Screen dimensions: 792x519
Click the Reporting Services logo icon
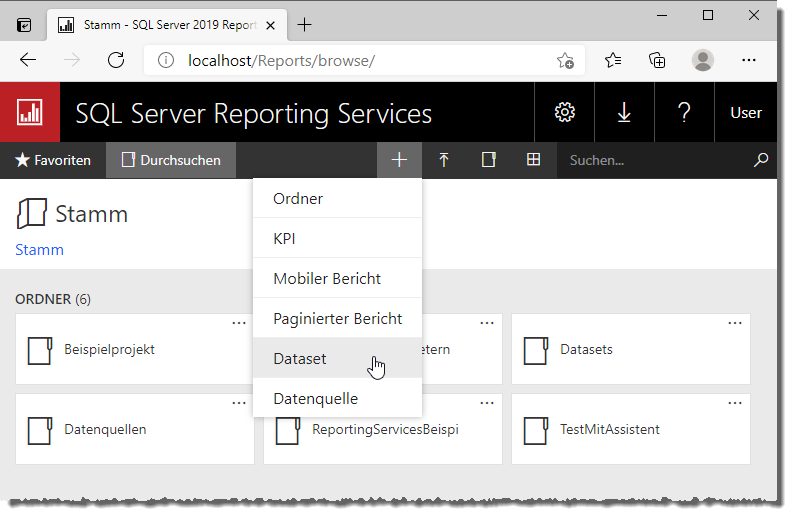pos(30,113)
